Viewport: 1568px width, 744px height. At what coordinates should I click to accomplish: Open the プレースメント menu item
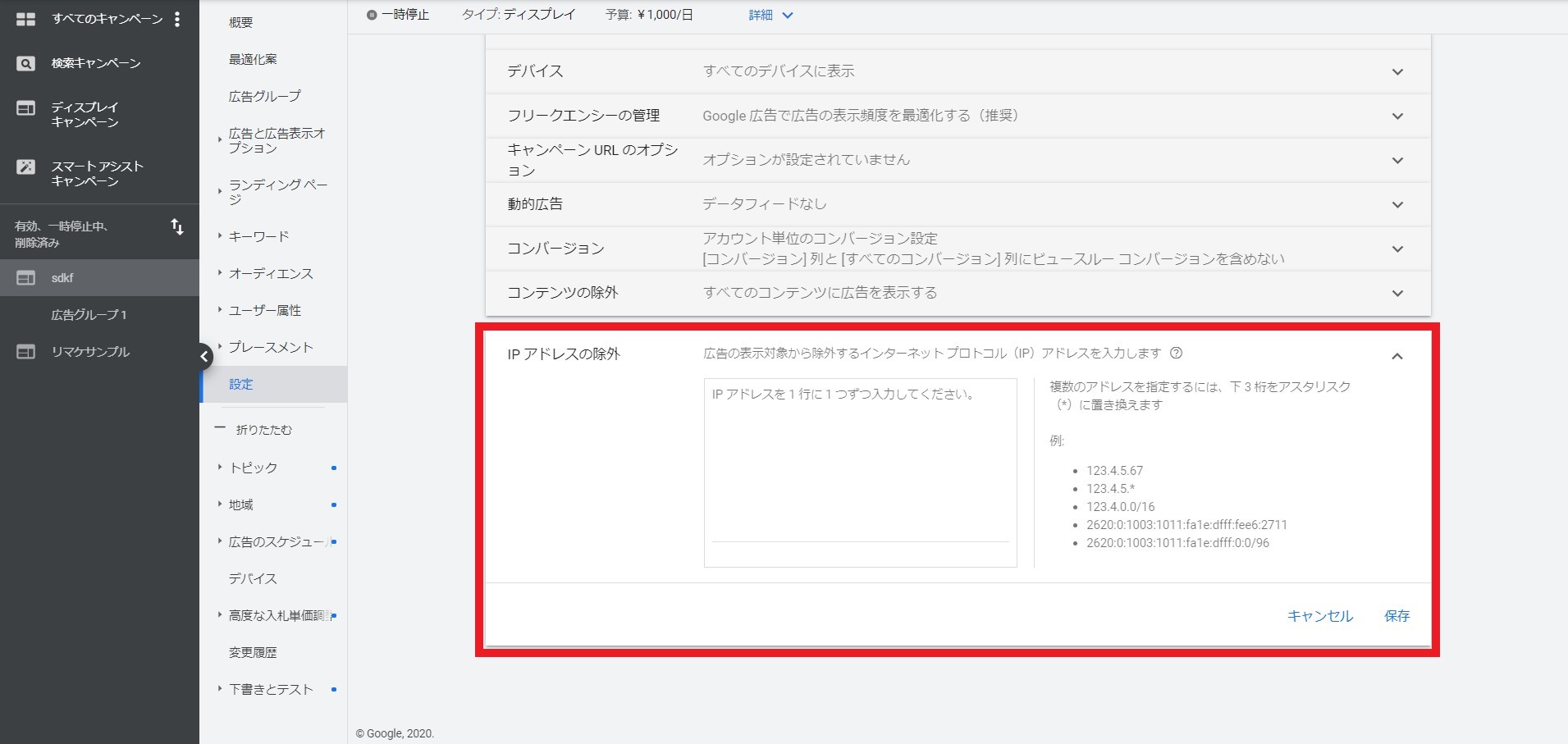pyautogui.click(x=271, y=347)
